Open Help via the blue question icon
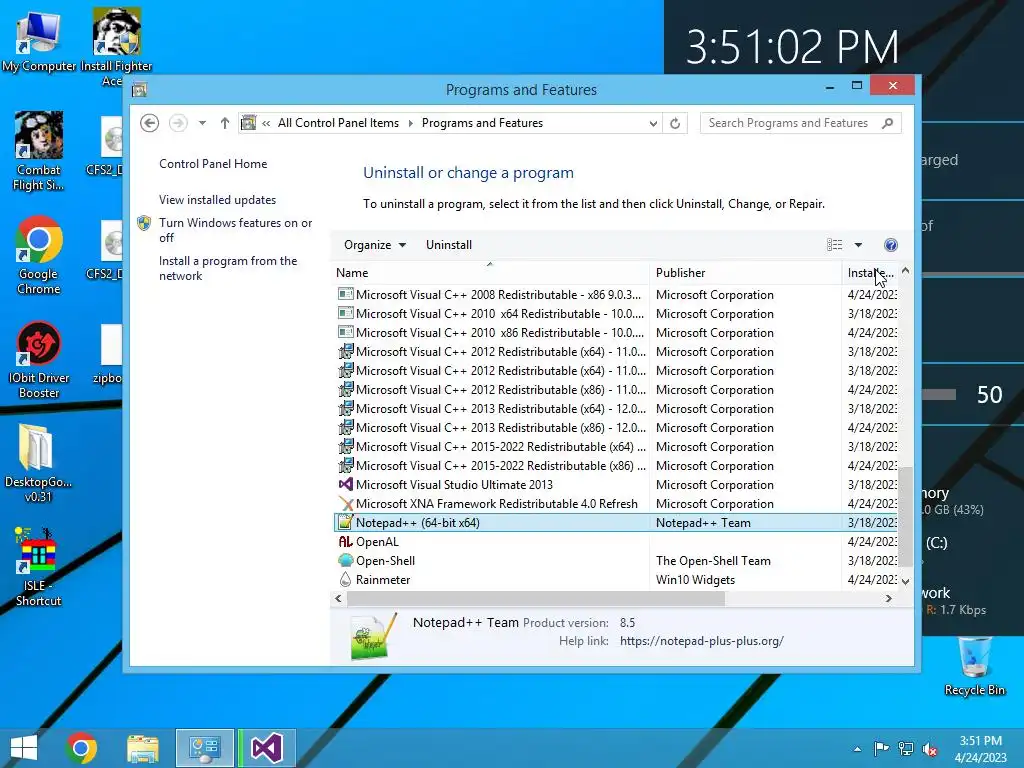The width and height of the screenshot is (1024, 768). pyautogui.click(x=891, y=245)
